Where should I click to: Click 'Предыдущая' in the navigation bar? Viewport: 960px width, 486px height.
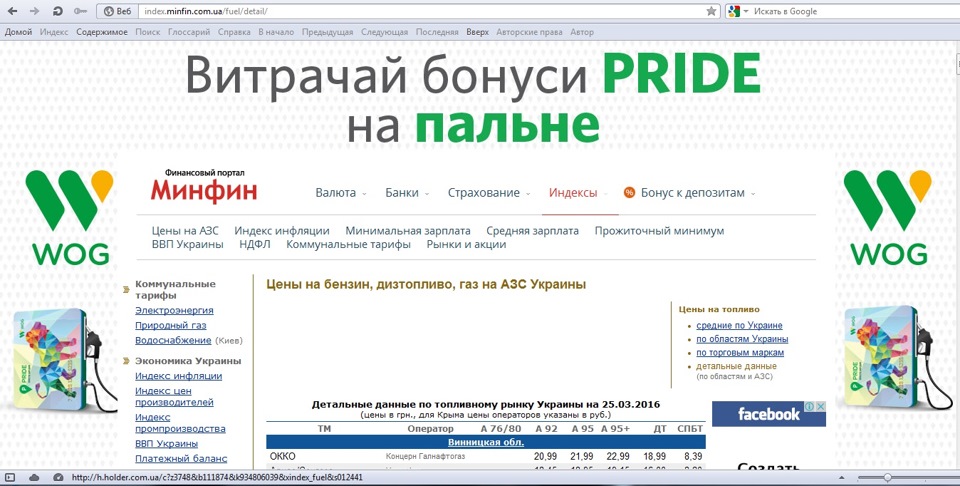tap(328, 32)
